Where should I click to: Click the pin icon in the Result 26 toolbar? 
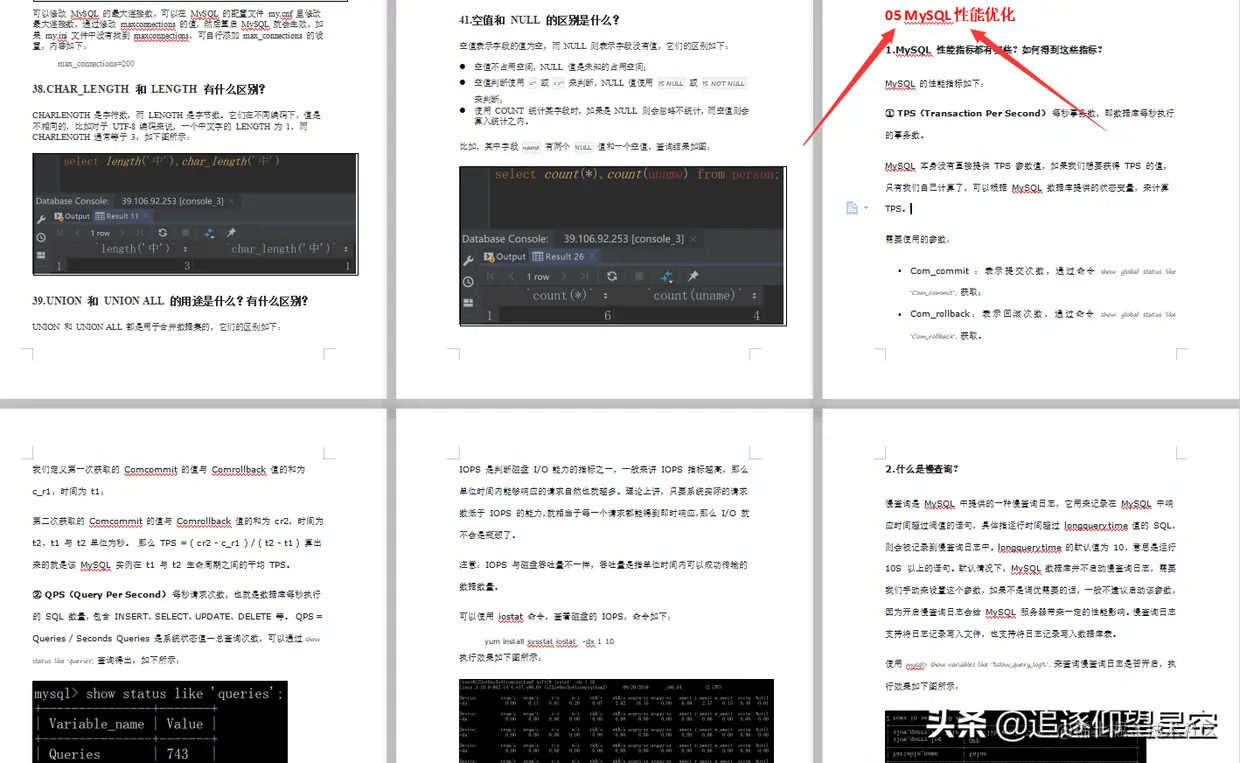click(x=693, y=277)
